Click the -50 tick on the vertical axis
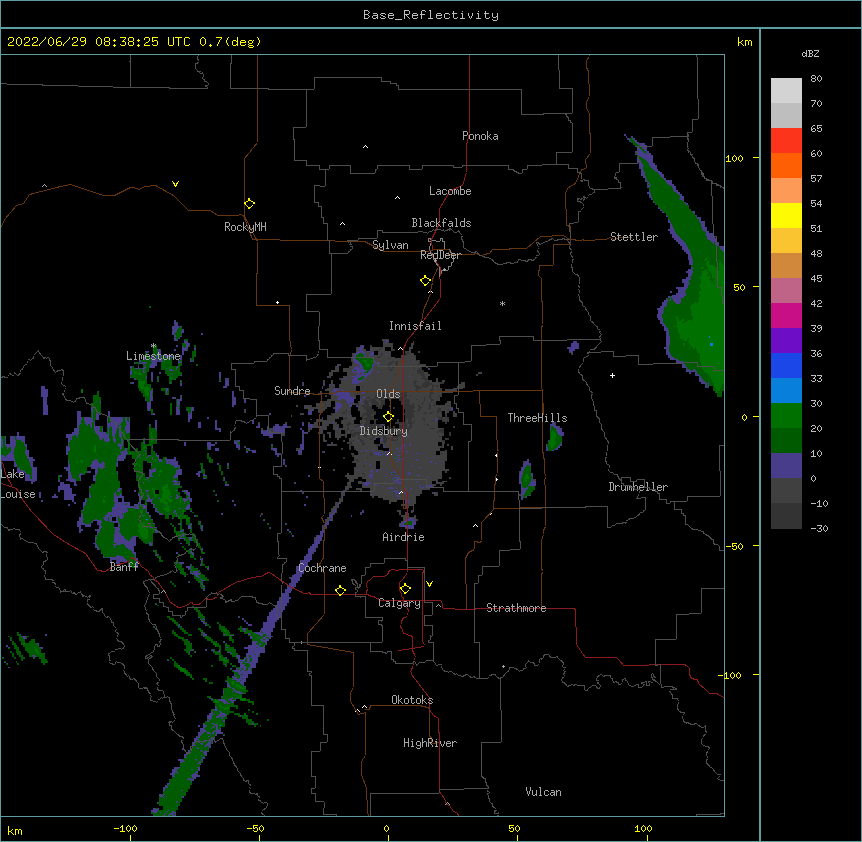This screenshot has width=862, height=842. (734, 546)
